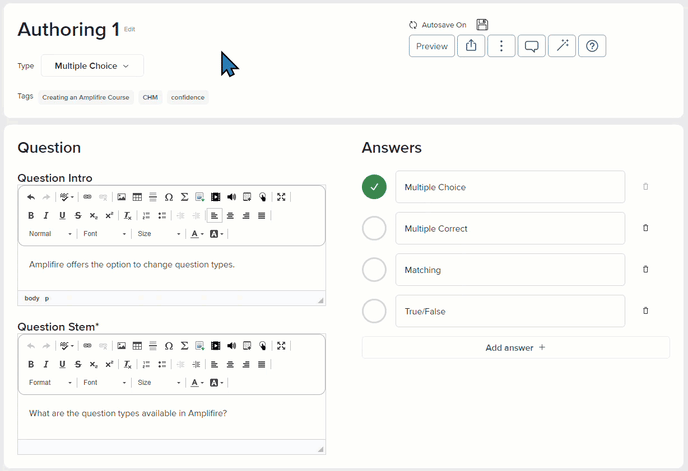
Task: Insert horizontal line in Question Intro toolbar
Action: coord(153,197)
